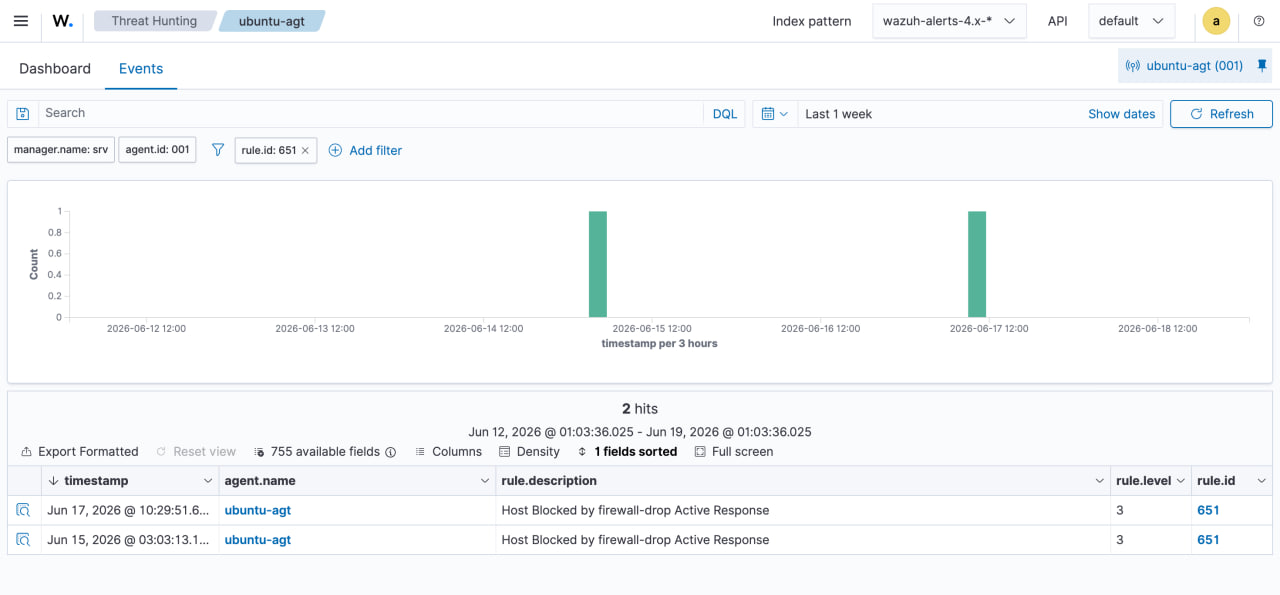This screenshot has width=1280, height=595.
Task: Unpin the ubuntu-agt agent pin icon
Action: pyautogui.click(x=1262, y=66)
